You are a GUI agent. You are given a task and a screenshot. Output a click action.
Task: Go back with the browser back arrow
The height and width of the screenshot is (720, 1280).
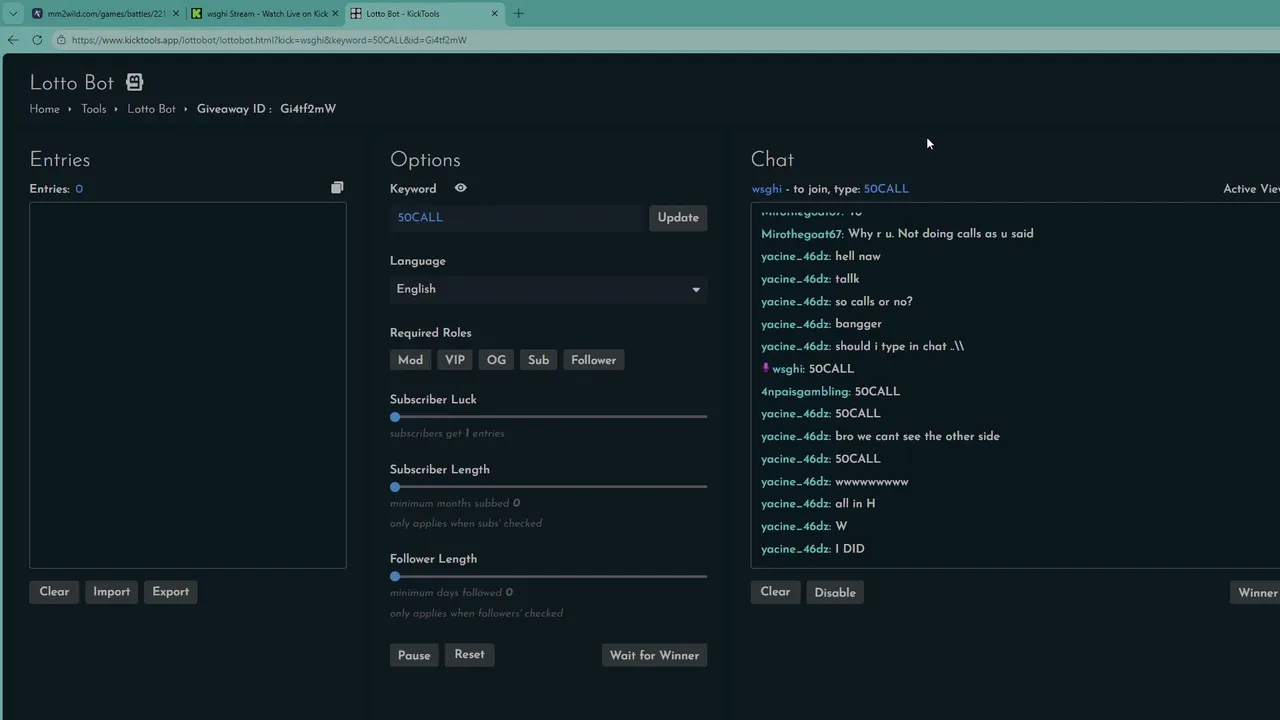(12, 40)
